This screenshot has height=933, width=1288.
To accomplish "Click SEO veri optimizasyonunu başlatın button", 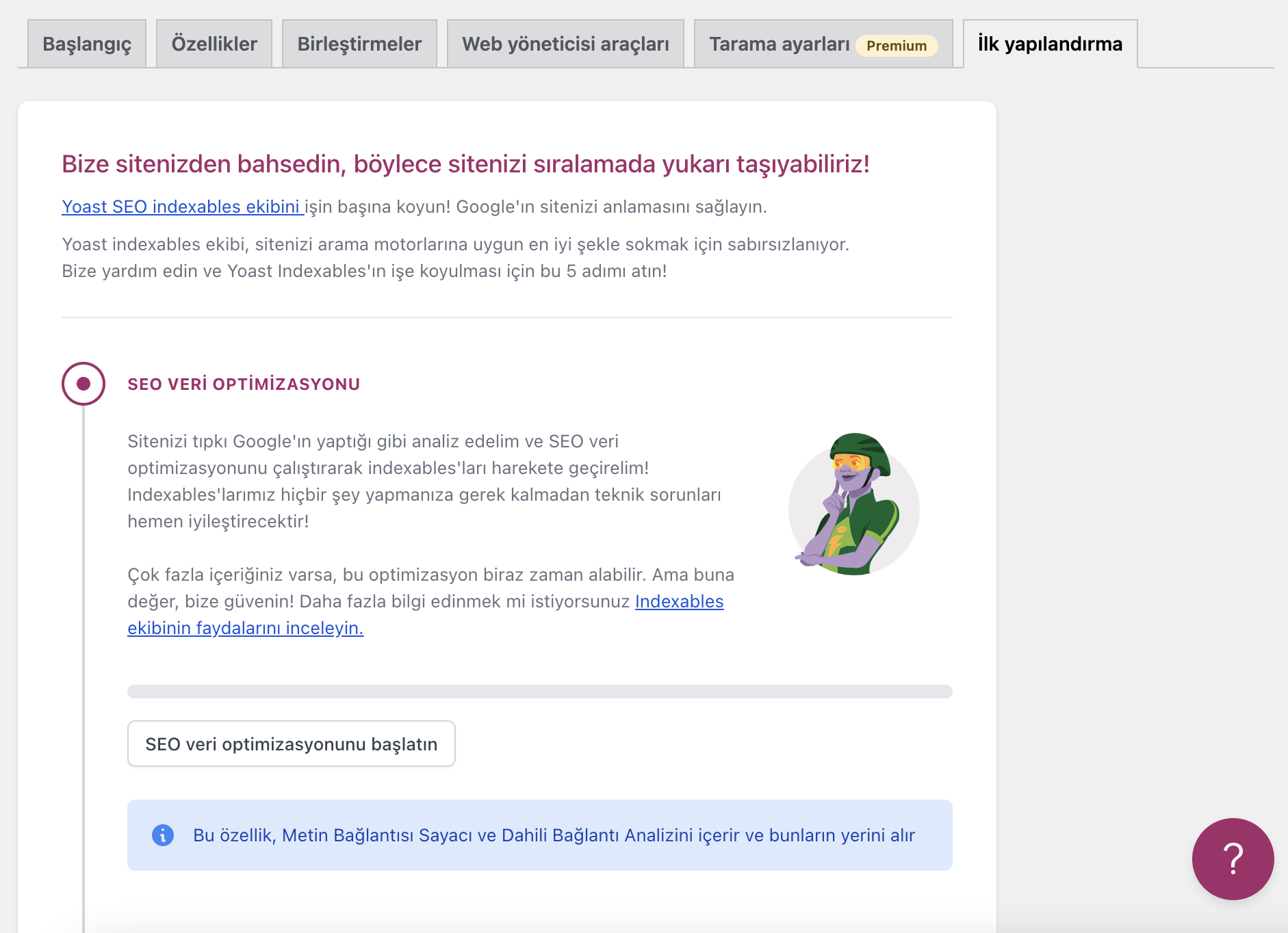I will coord(292,744).
